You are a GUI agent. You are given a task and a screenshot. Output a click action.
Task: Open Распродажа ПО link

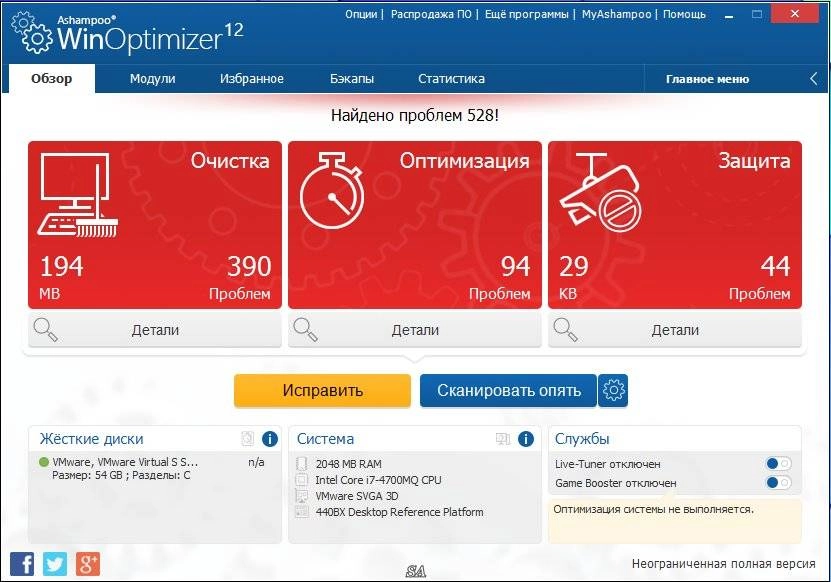(431, 14)
